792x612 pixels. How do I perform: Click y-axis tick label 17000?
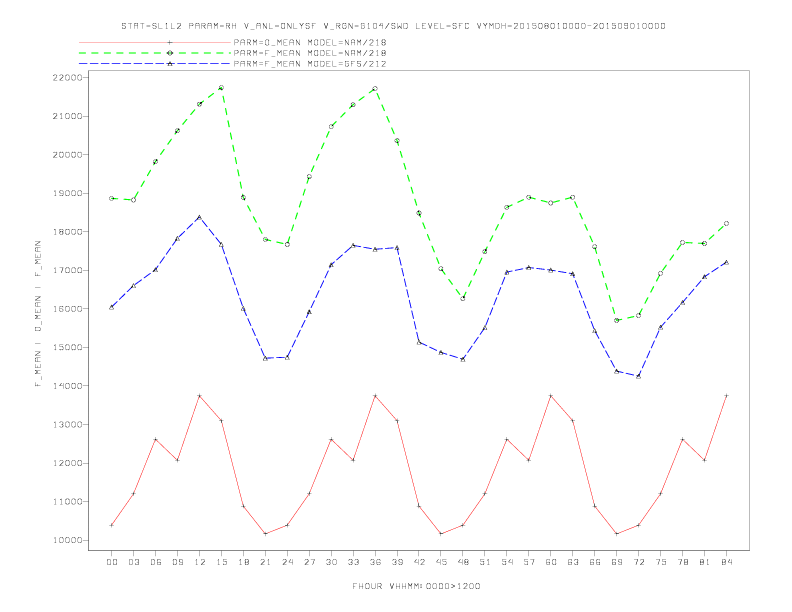67,271
